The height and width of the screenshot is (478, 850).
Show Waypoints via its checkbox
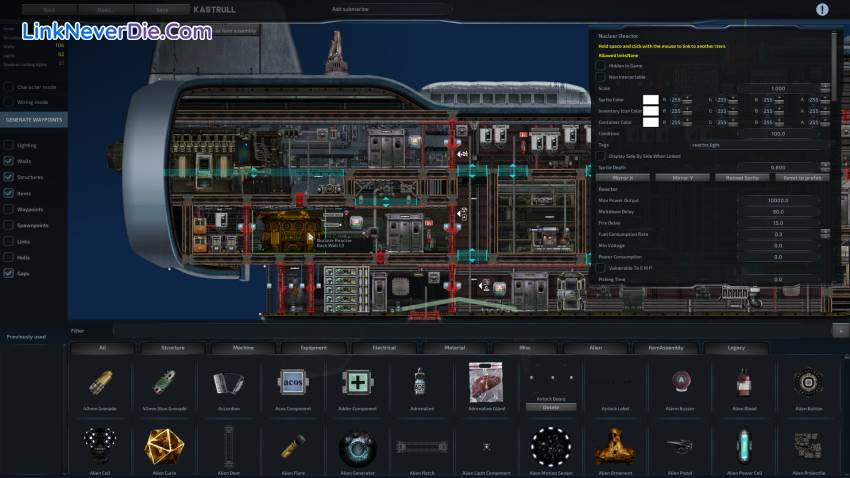tap(9, 209)
